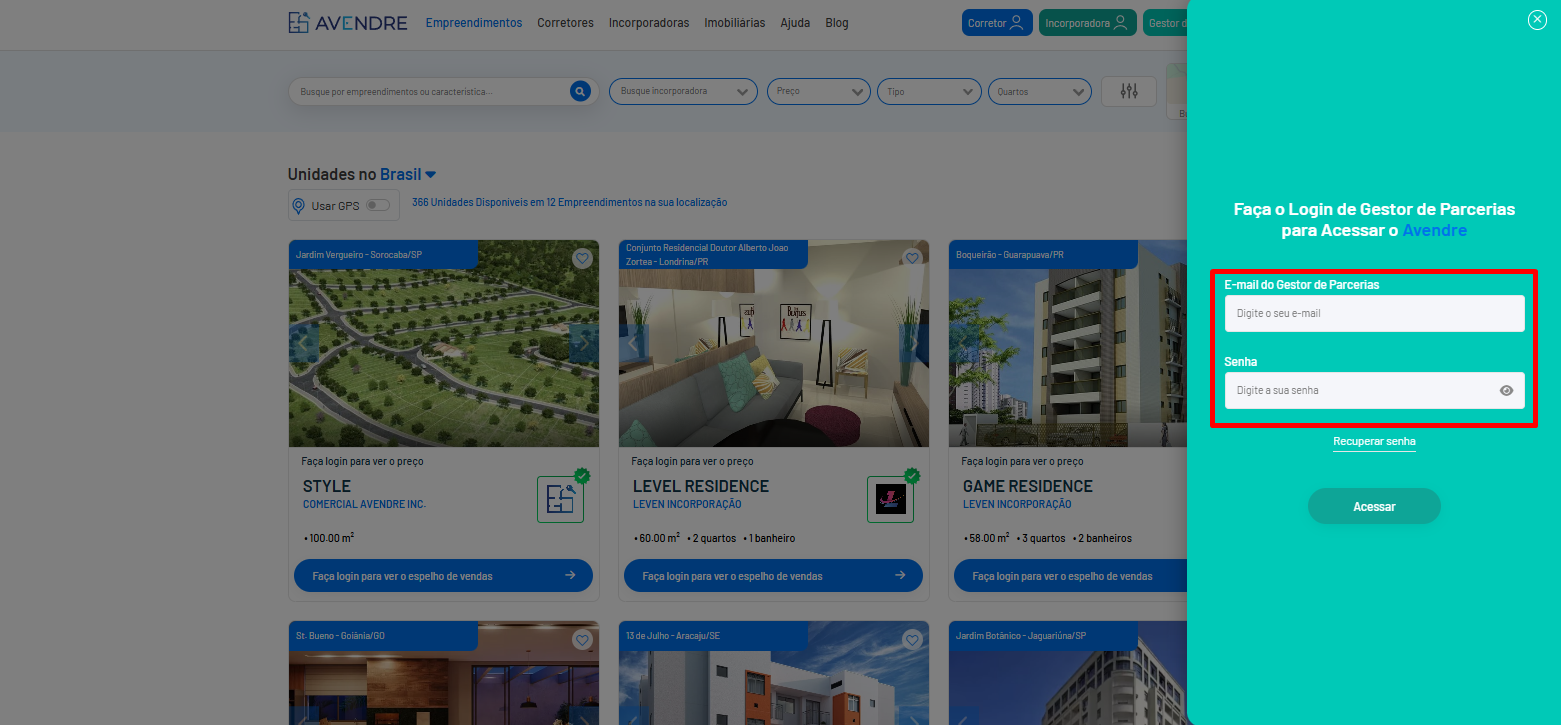Open the Tipo dropdown
The image size is (1561, 725).
(929, 91)
